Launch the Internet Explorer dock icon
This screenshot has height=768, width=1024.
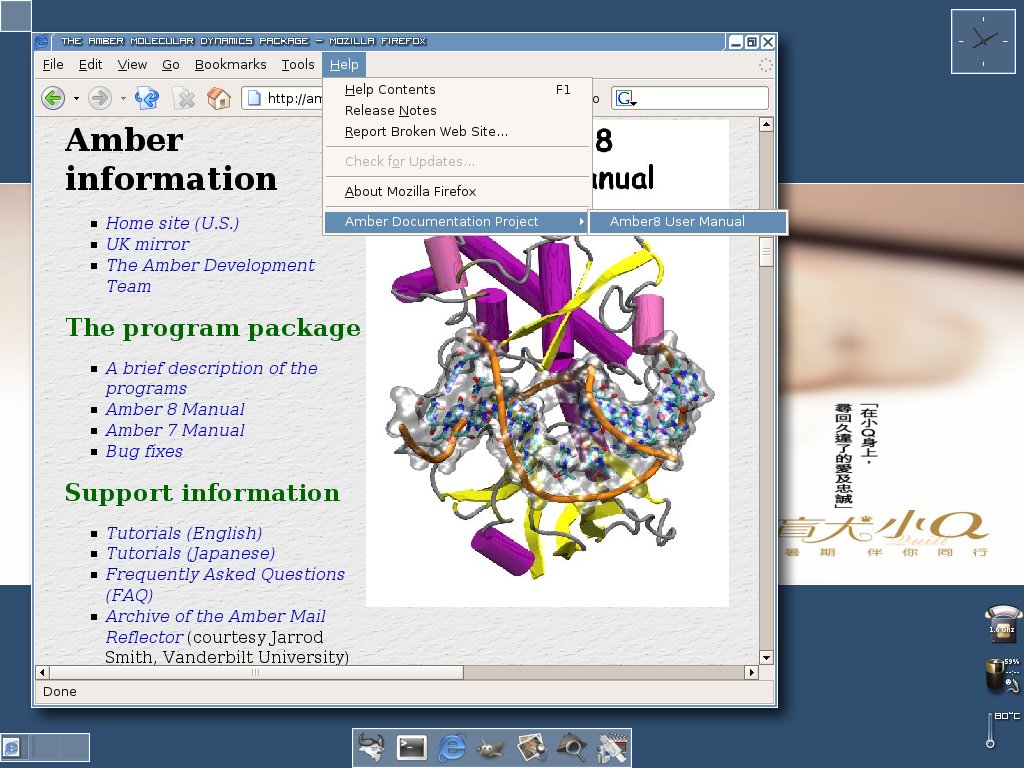tap(452, 747)
